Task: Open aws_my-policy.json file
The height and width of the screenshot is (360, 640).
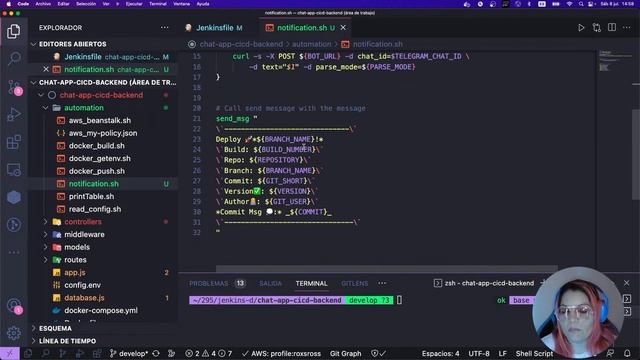Action: (102, 133)
